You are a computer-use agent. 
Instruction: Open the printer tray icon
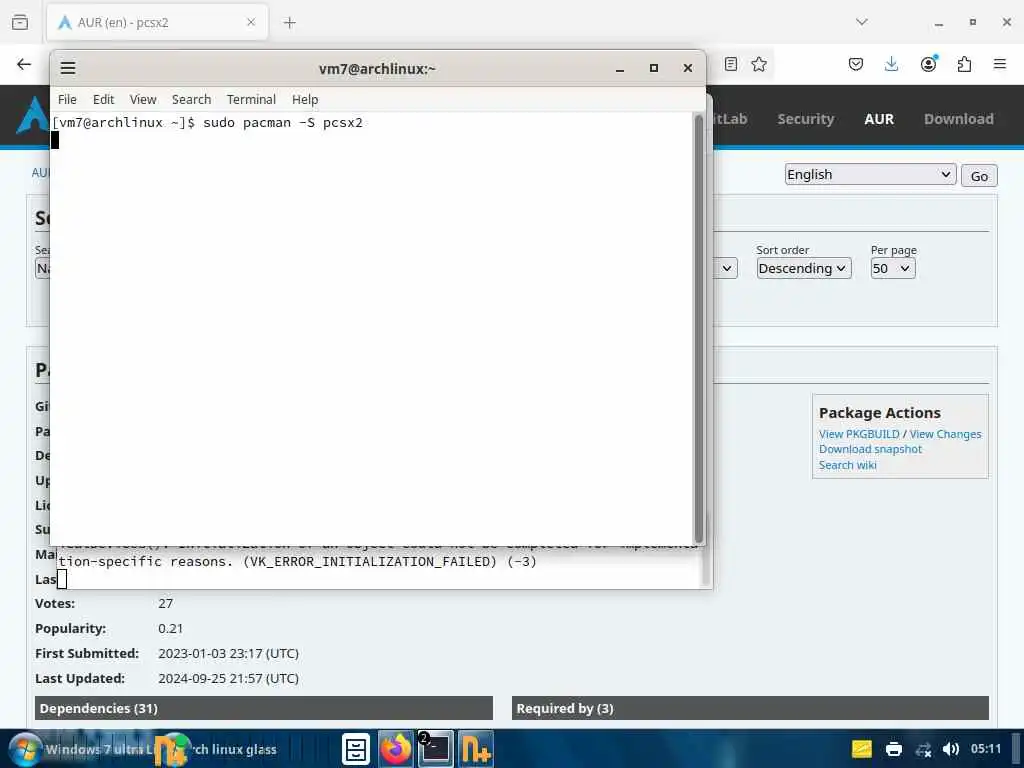pyautogui.click(x=894, y=749)
